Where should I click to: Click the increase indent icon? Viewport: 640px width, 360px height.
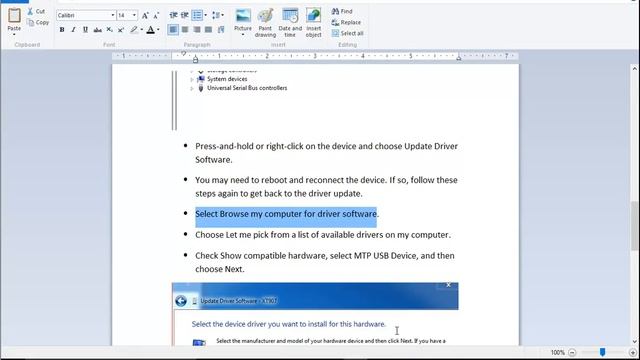point(185,16)
